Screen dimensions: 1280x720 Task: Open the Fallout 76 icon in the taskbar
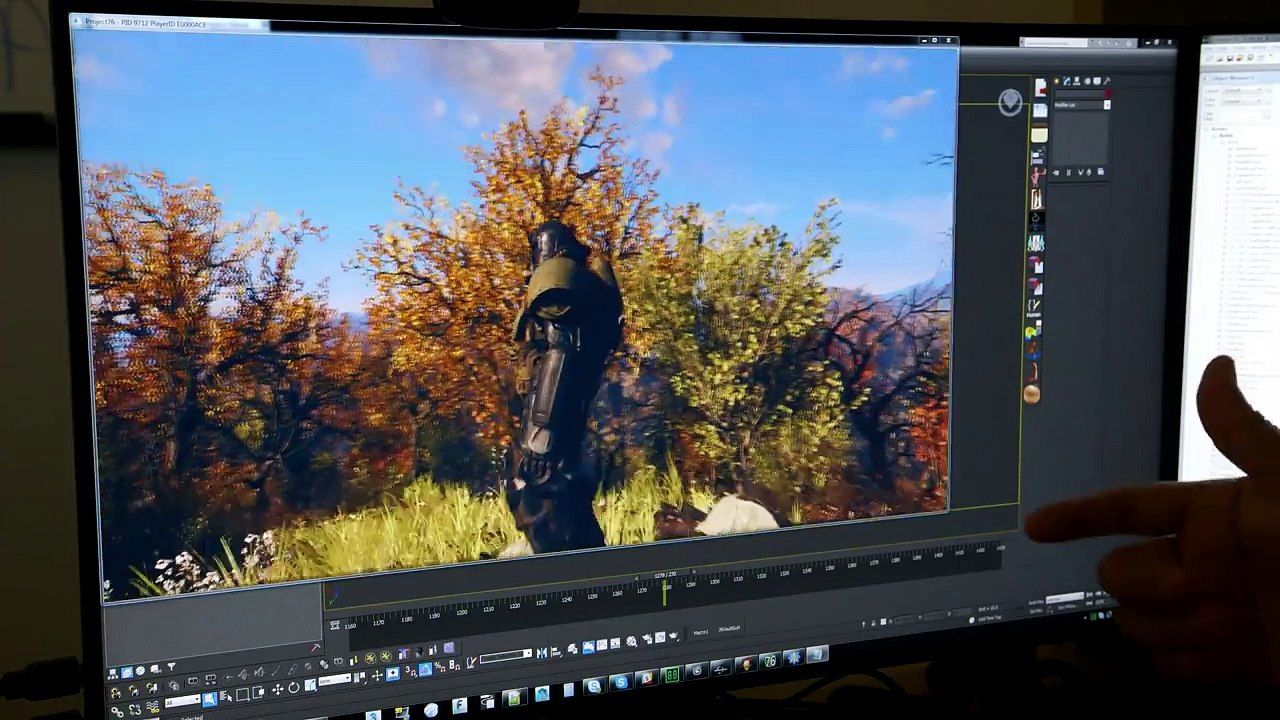768,661
